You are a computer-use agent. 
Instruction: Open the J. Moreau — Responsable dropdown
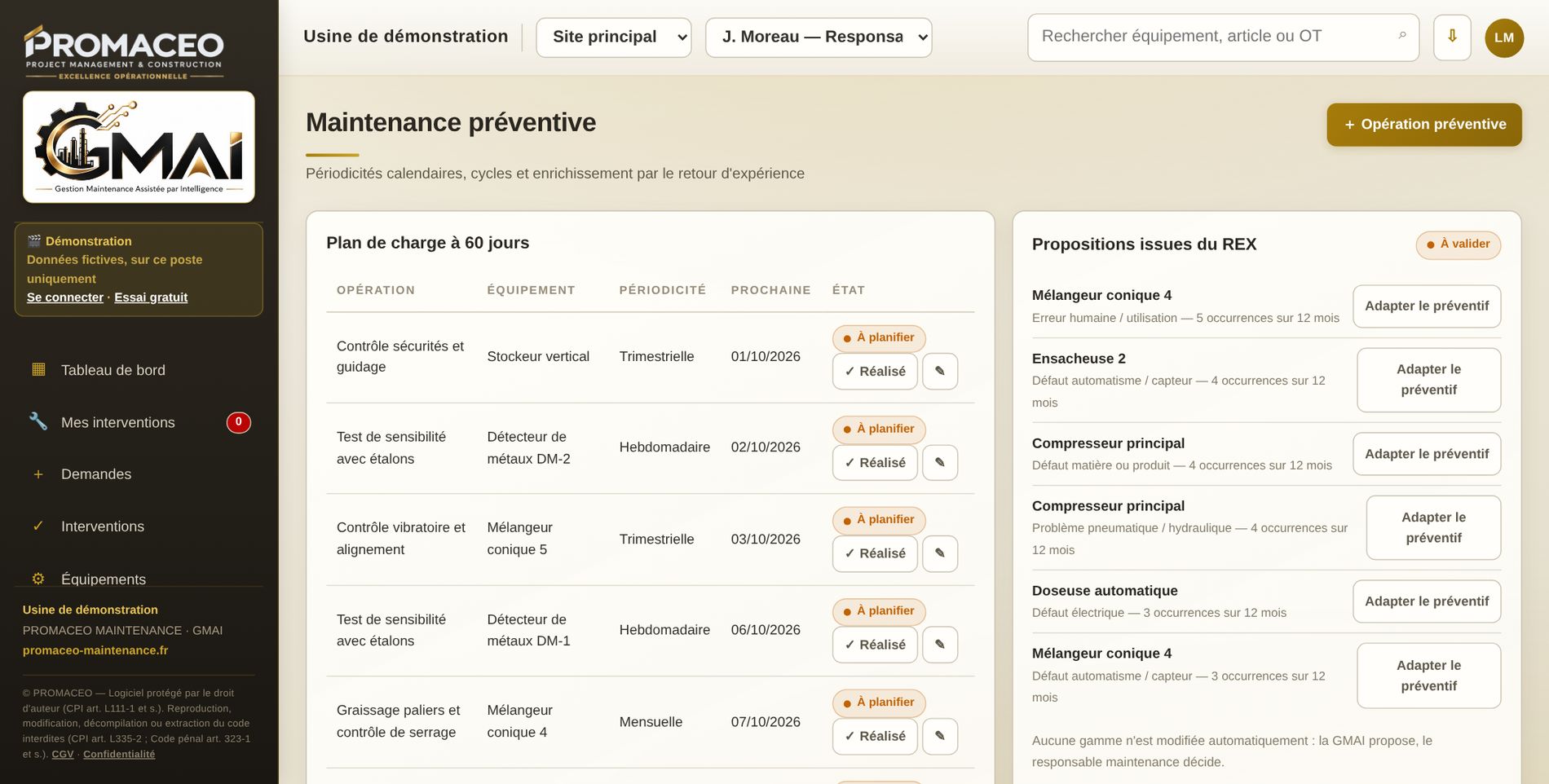(819, 37)
